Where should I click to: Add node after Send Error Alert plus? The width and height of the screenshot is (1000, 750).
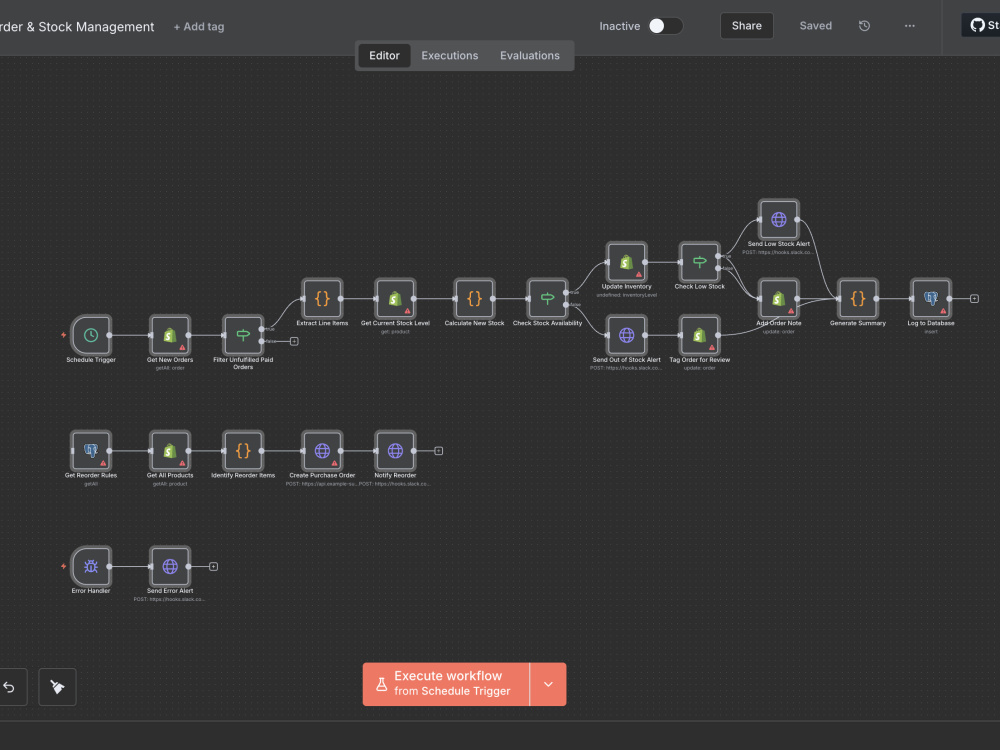click(213, 566)
